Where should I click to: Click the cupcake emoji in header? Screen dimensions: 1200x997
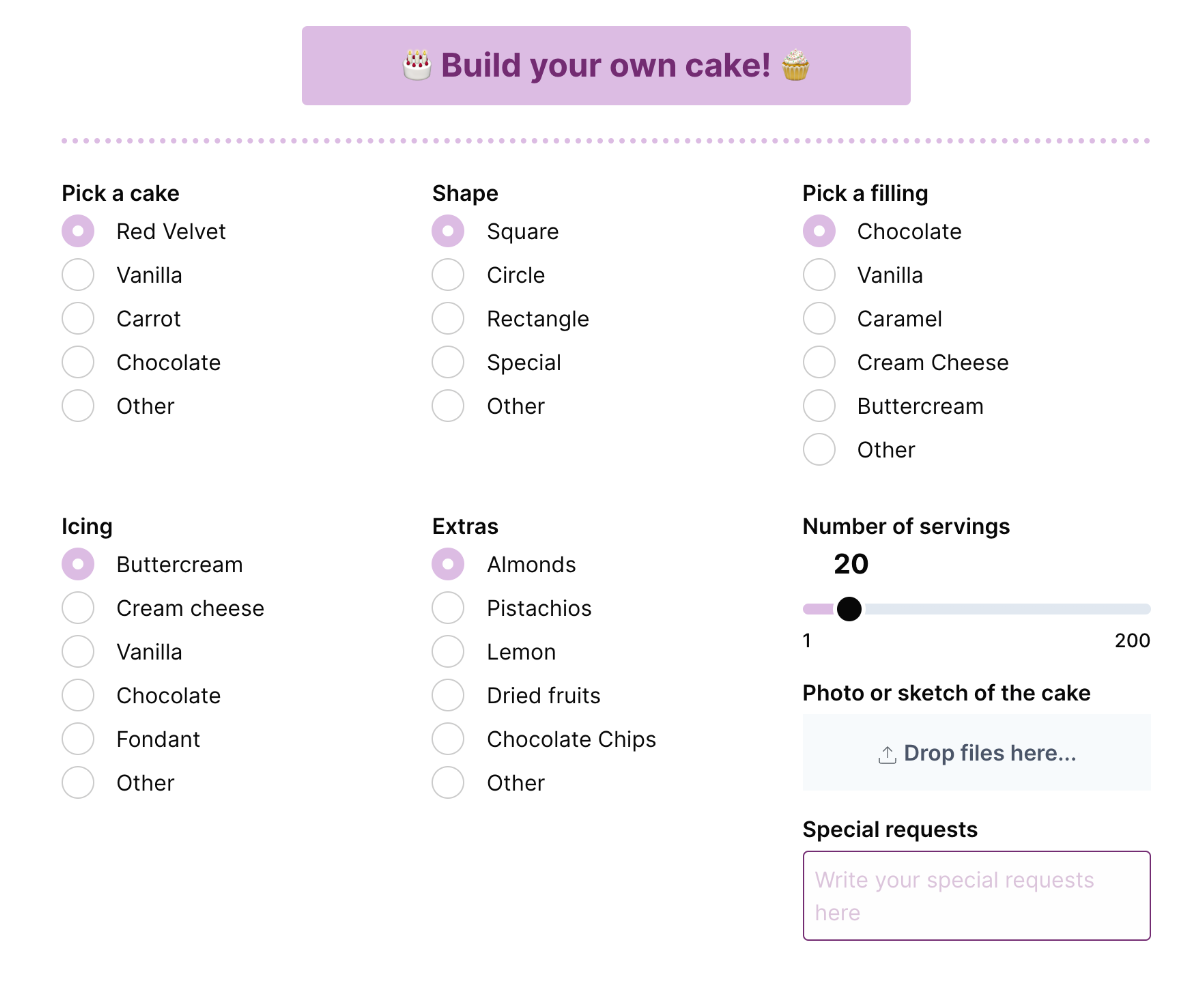click(x=796, y=65)
